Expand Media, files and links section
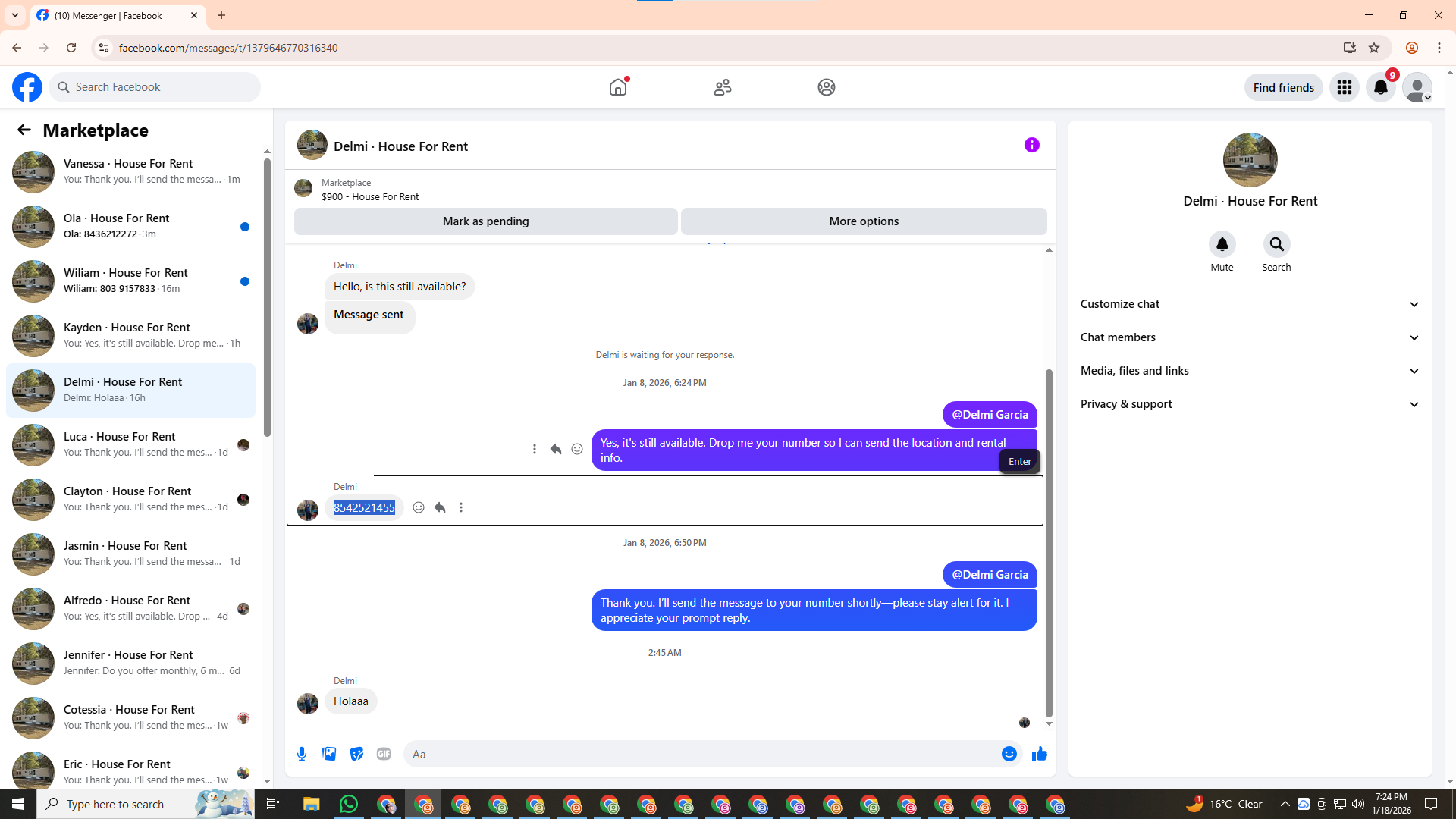Screen dimensions: 1456x819 [x=1250, y=371]
